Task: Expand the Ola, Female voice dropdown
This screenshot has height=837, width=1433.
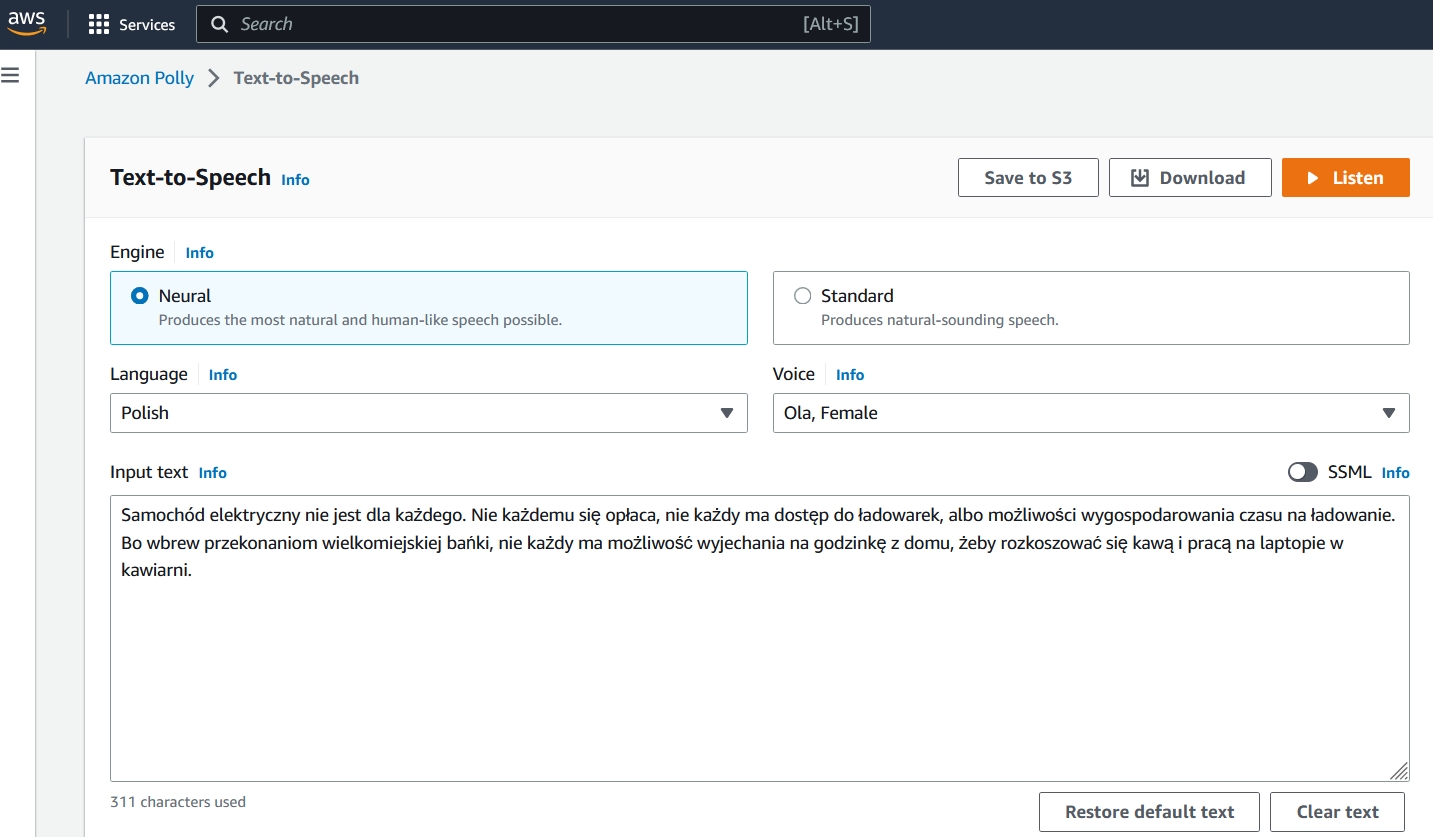Action: pos(1091,413)
